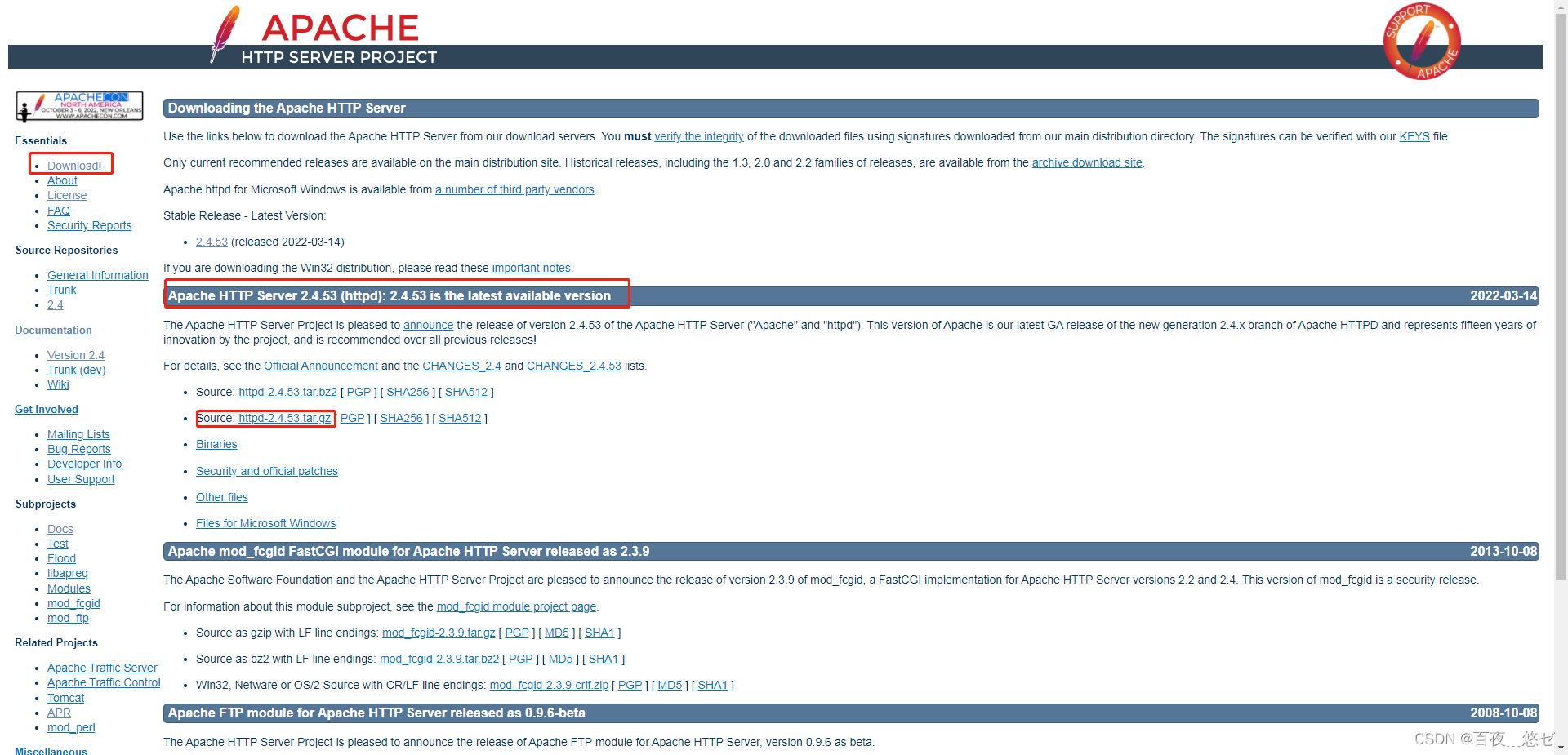The height and width of the screenshot is (755, 1568).
Task: Open the important notes link
Action: [x=531, y=268]
